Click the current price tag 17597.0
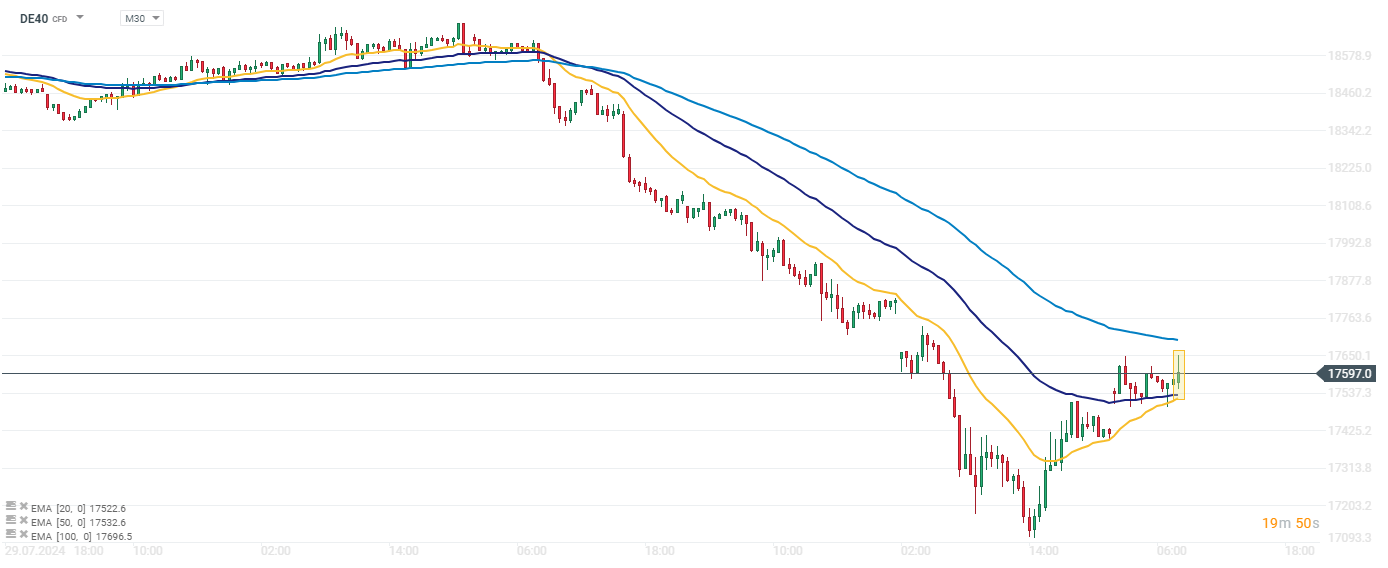The image size is (1388, 568). point(1351,374)
